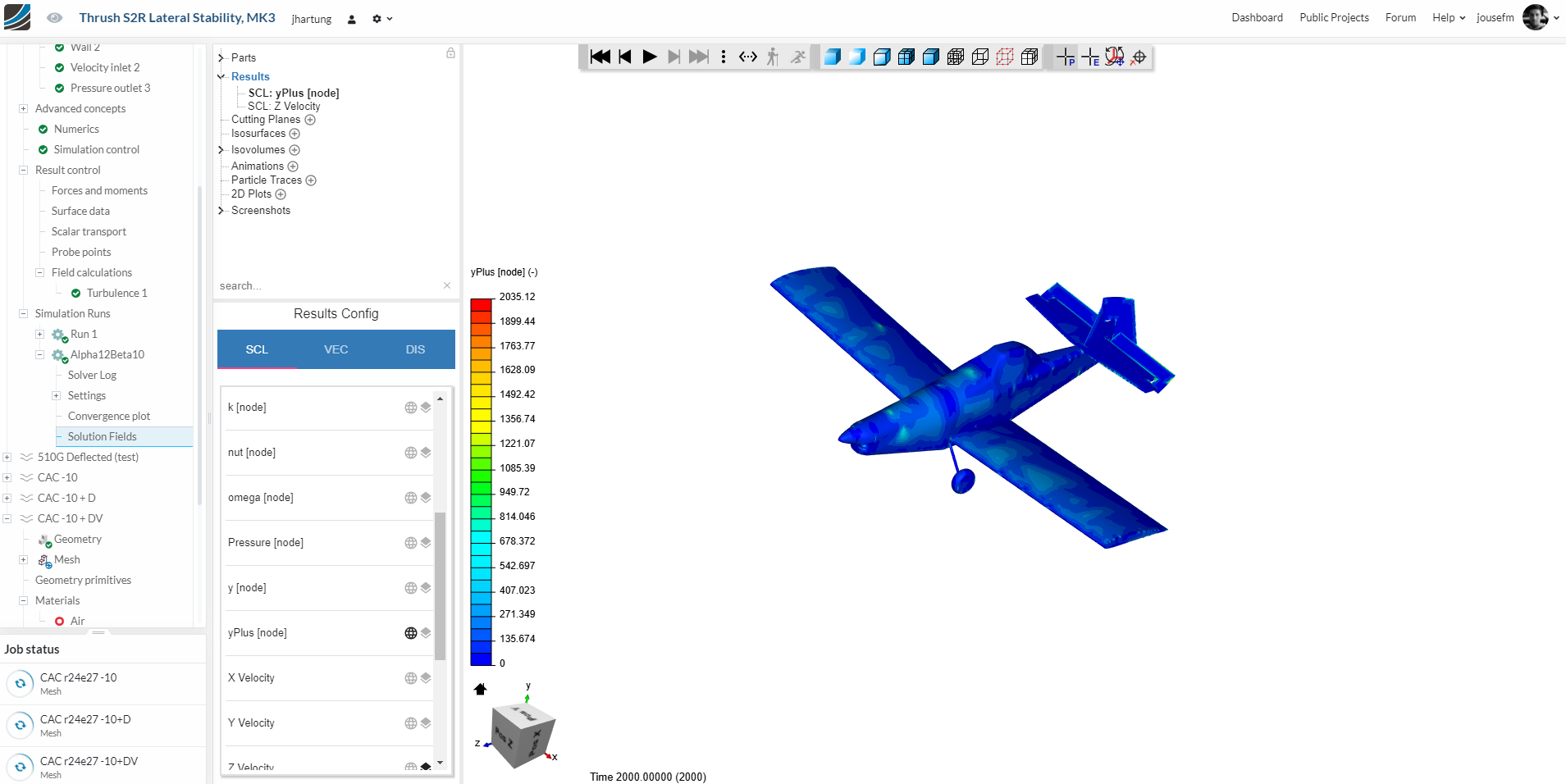Add a new Animation
The height and width of the screenshot is (784, 1566).
click(x=293, y=166)
